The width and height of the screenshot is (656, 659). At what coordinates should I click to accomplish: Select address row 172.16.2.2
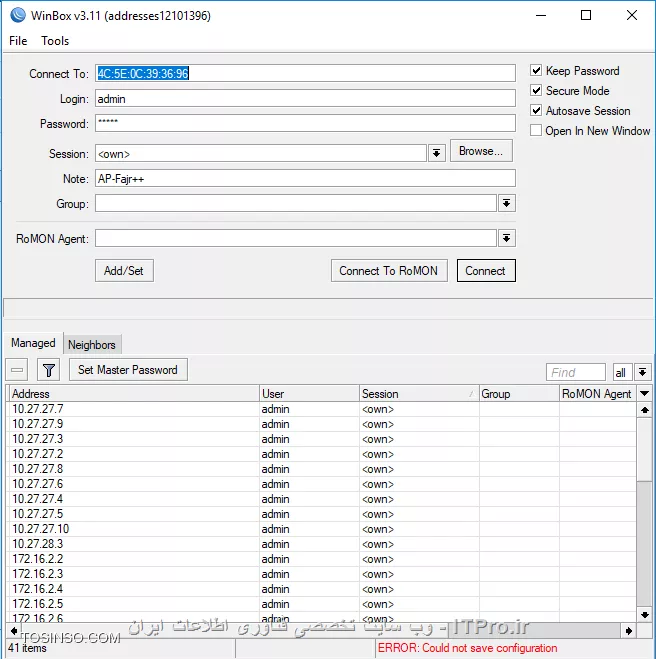point(322,559)
